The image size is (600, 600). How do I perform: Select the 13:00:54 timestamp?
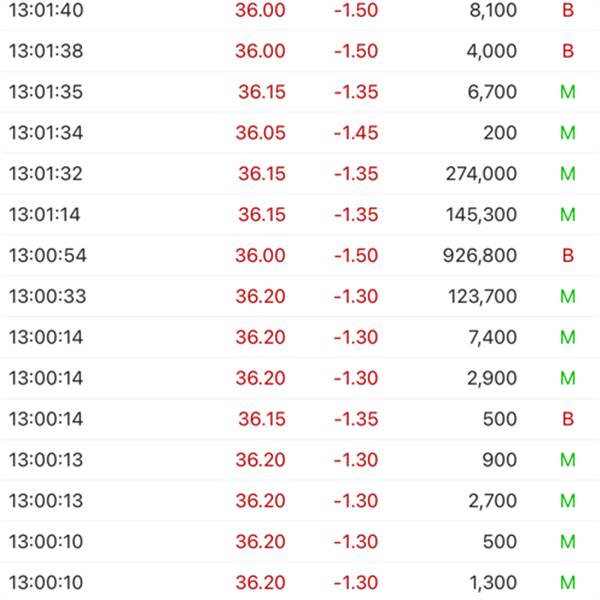click(x=47, y=256)
